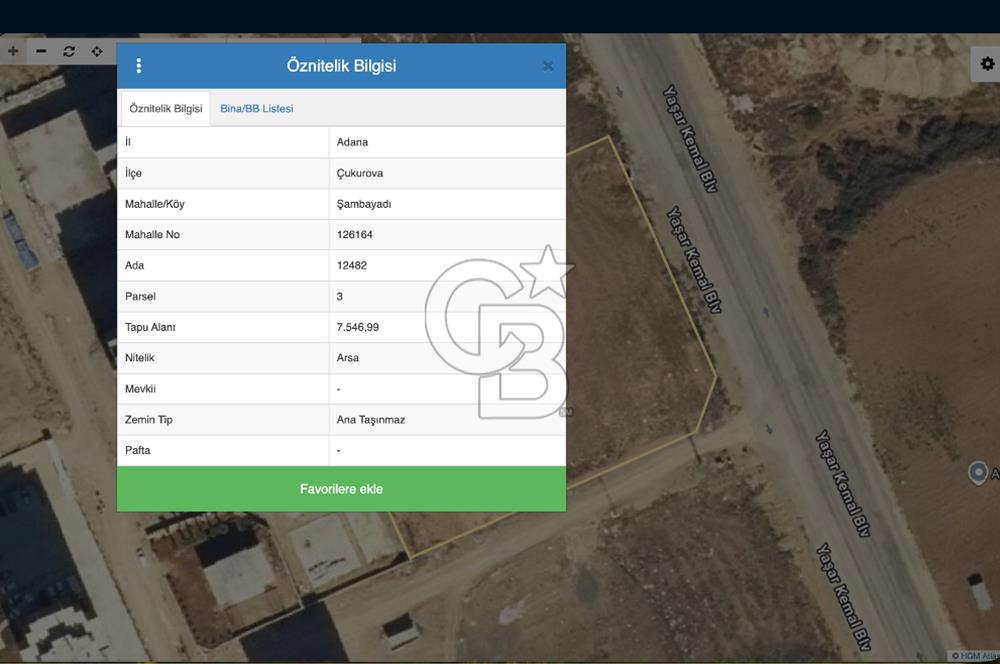This screenshot has width=1000, height=664.
Task: Click the Mahalle No value 126164
Action: point(355,235)
